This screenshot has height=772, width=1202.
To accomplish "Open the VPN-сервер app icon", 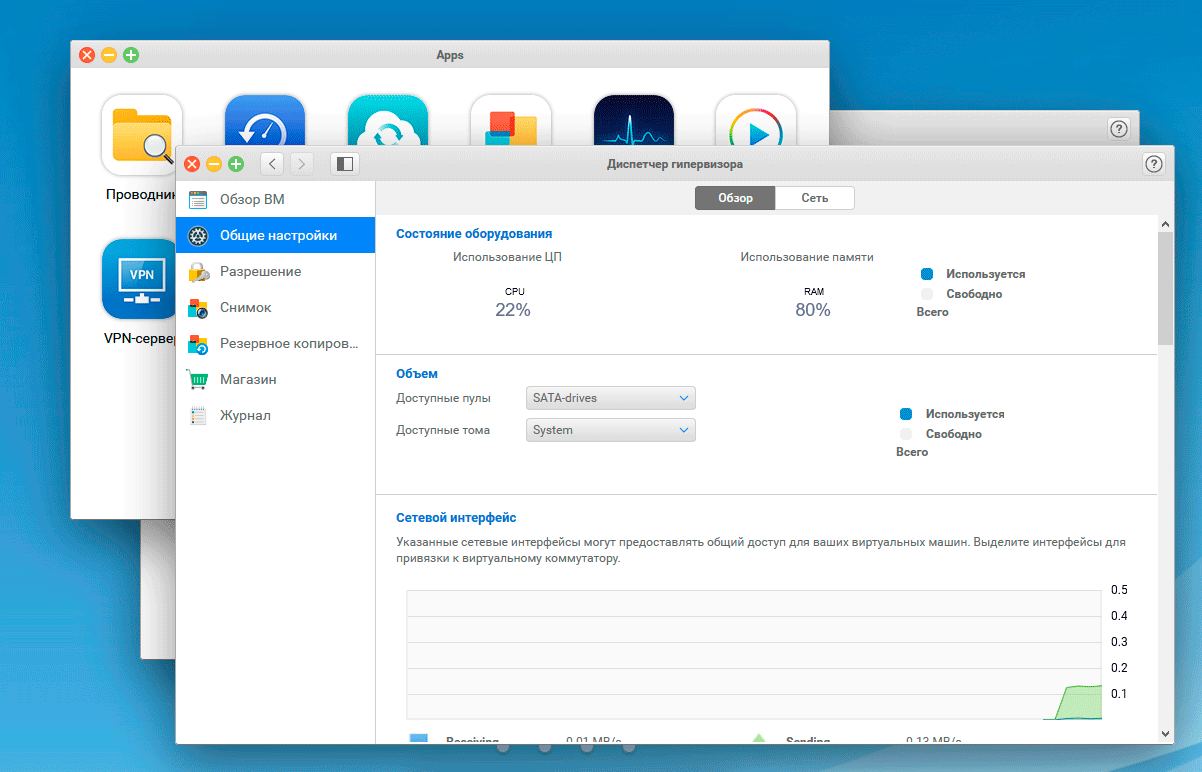I will pyautogui.click(x=138, y=279).
